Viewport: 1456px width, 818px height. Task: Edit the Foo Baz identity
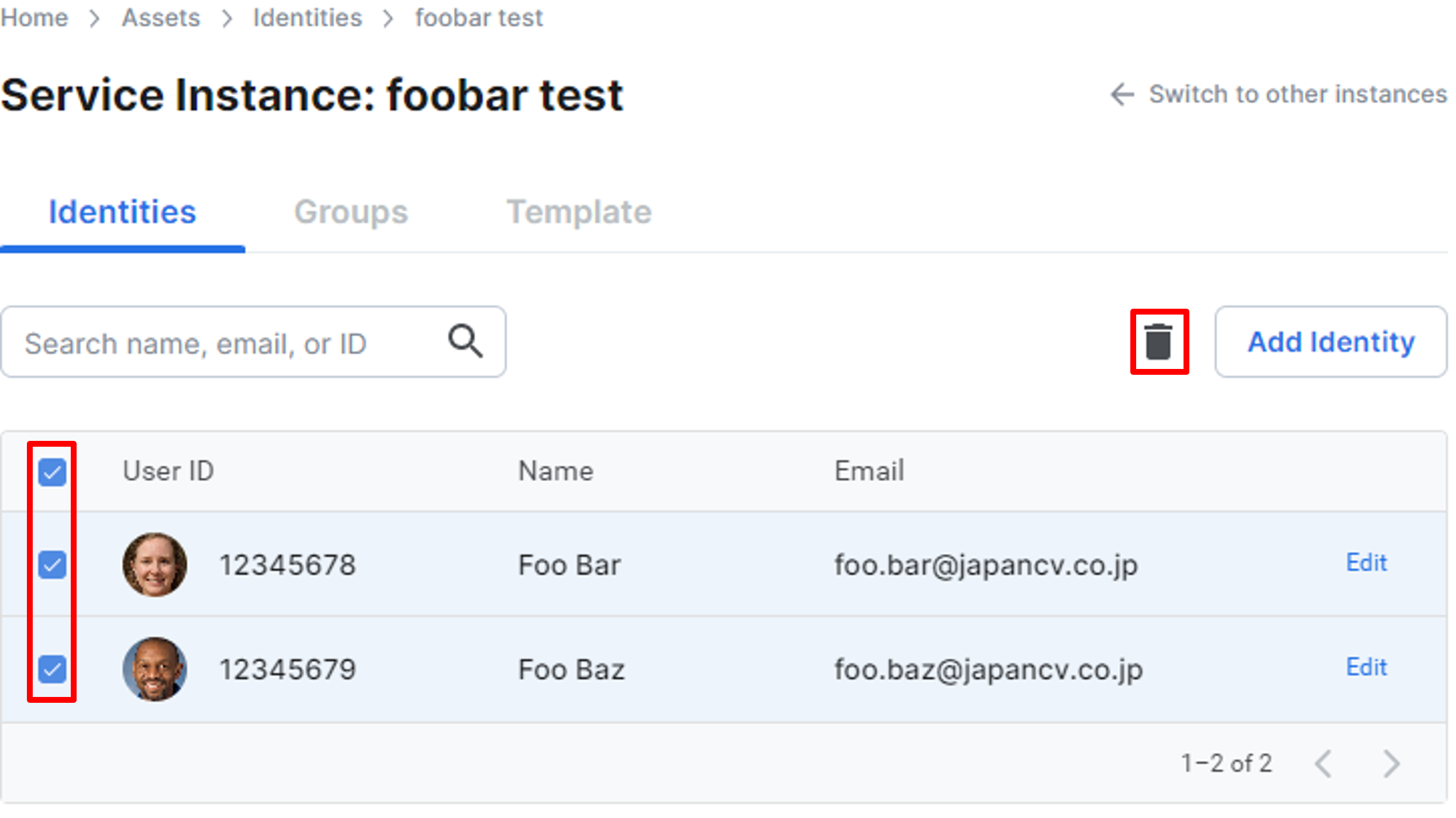pyautogui.click(x=1366, y=667)
